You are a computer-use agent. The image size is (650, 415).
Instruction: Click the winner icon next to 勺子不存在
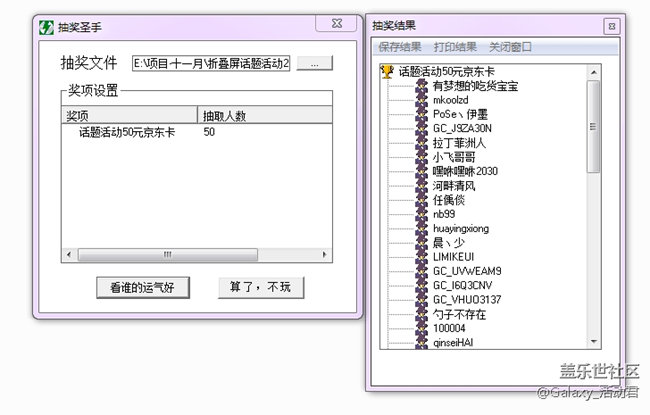point(422,314)
